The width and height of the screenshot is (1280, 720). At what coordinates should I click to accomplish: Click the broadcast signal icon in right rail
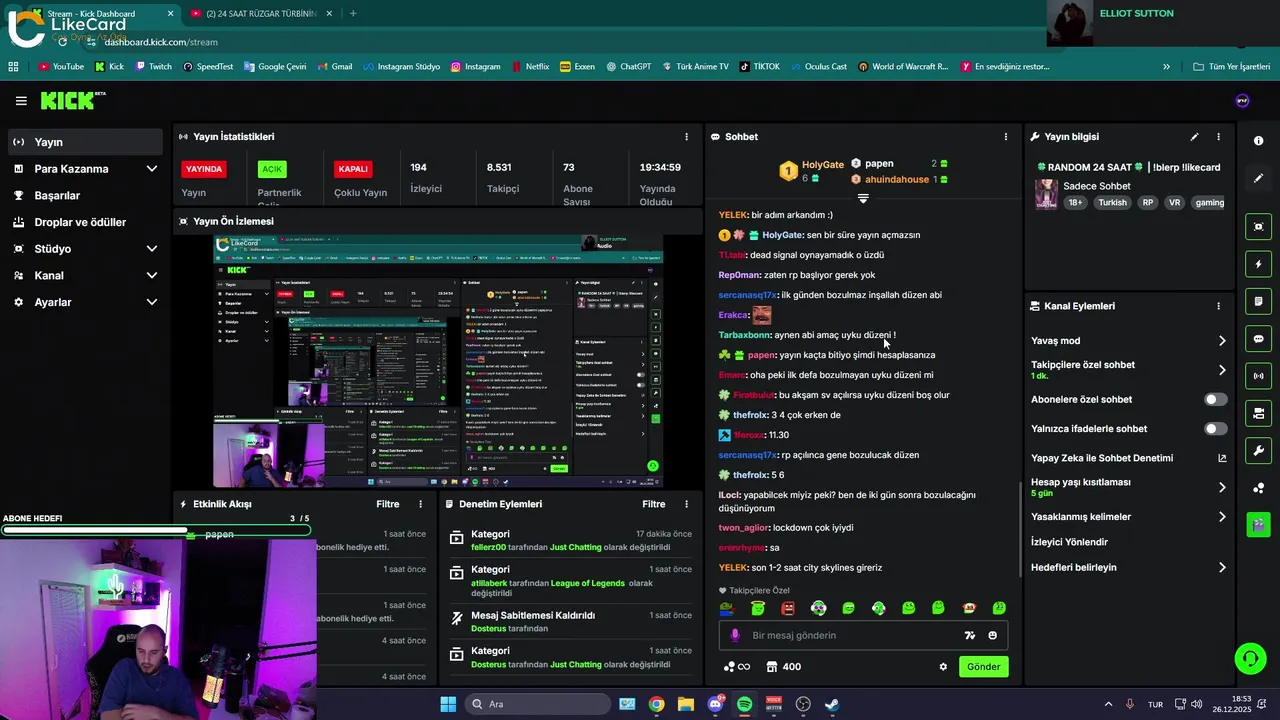coord(1258,376)
